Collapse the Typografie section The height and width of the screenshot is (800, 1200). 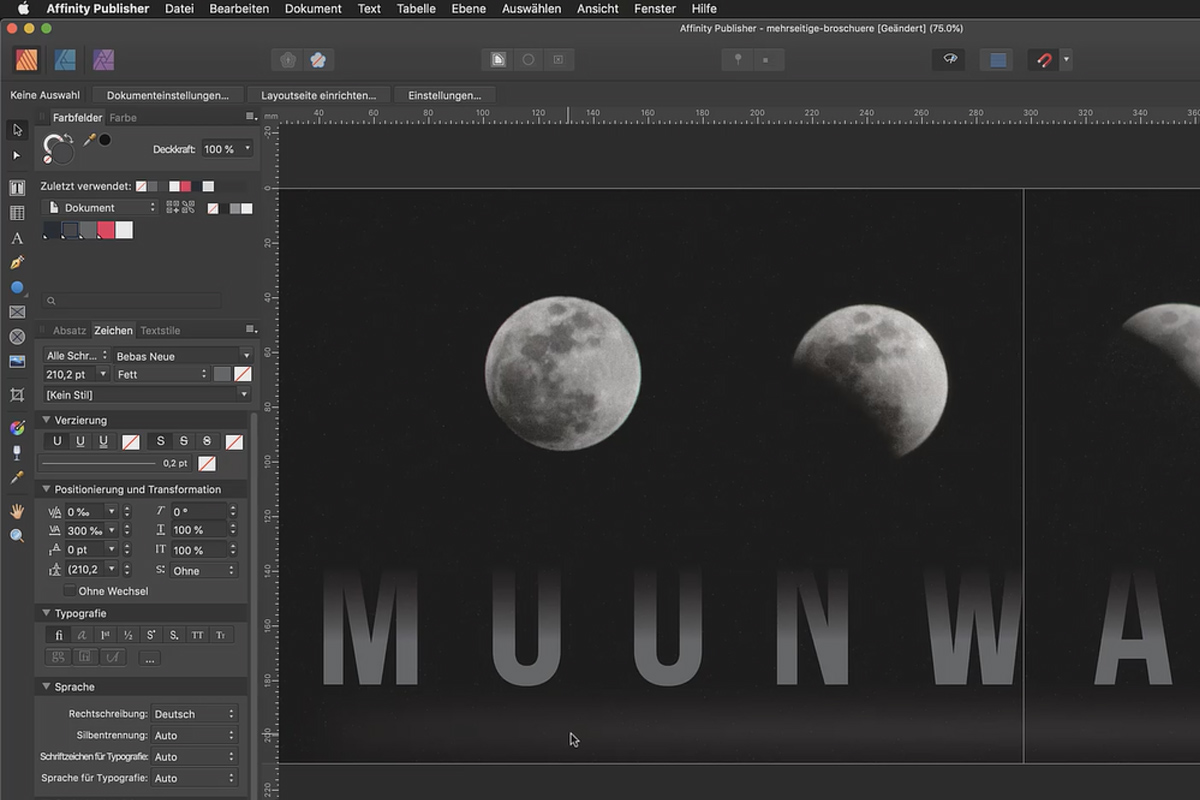point(46,613)
